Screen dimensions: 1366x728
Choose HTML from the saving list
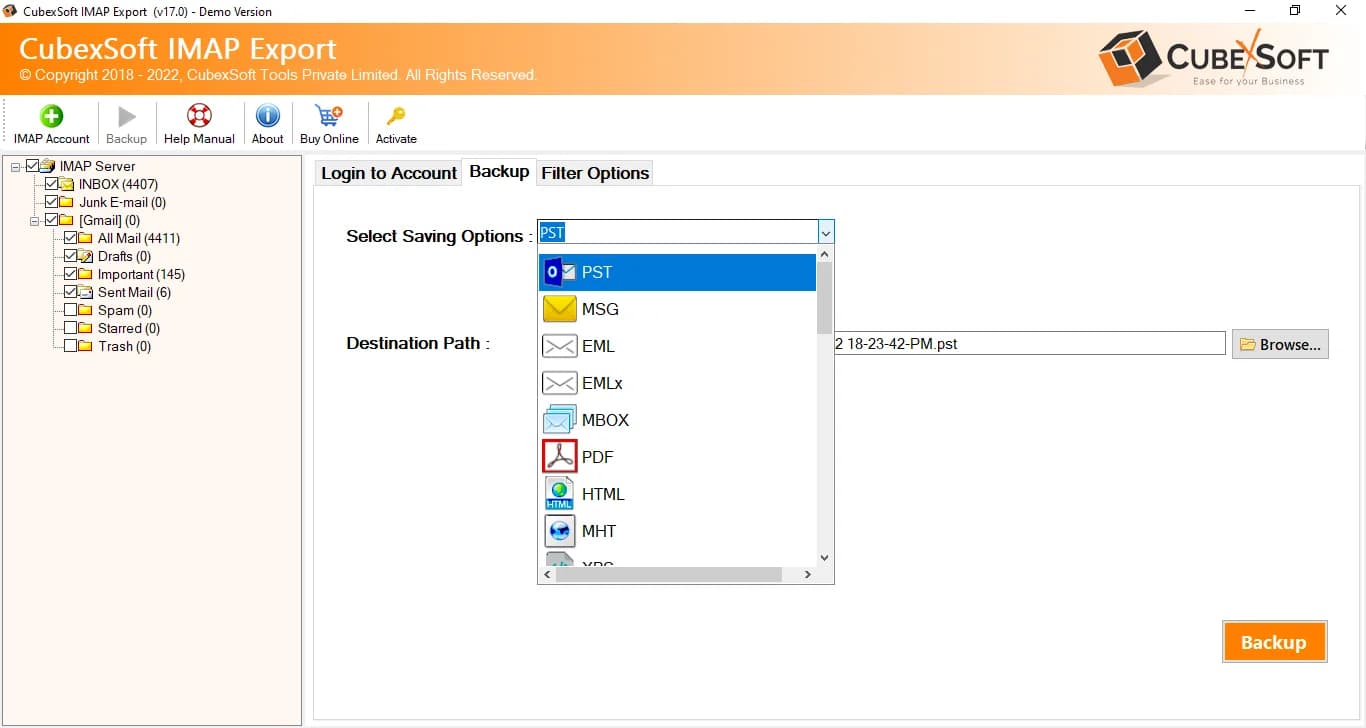click(x=678, y=494)
